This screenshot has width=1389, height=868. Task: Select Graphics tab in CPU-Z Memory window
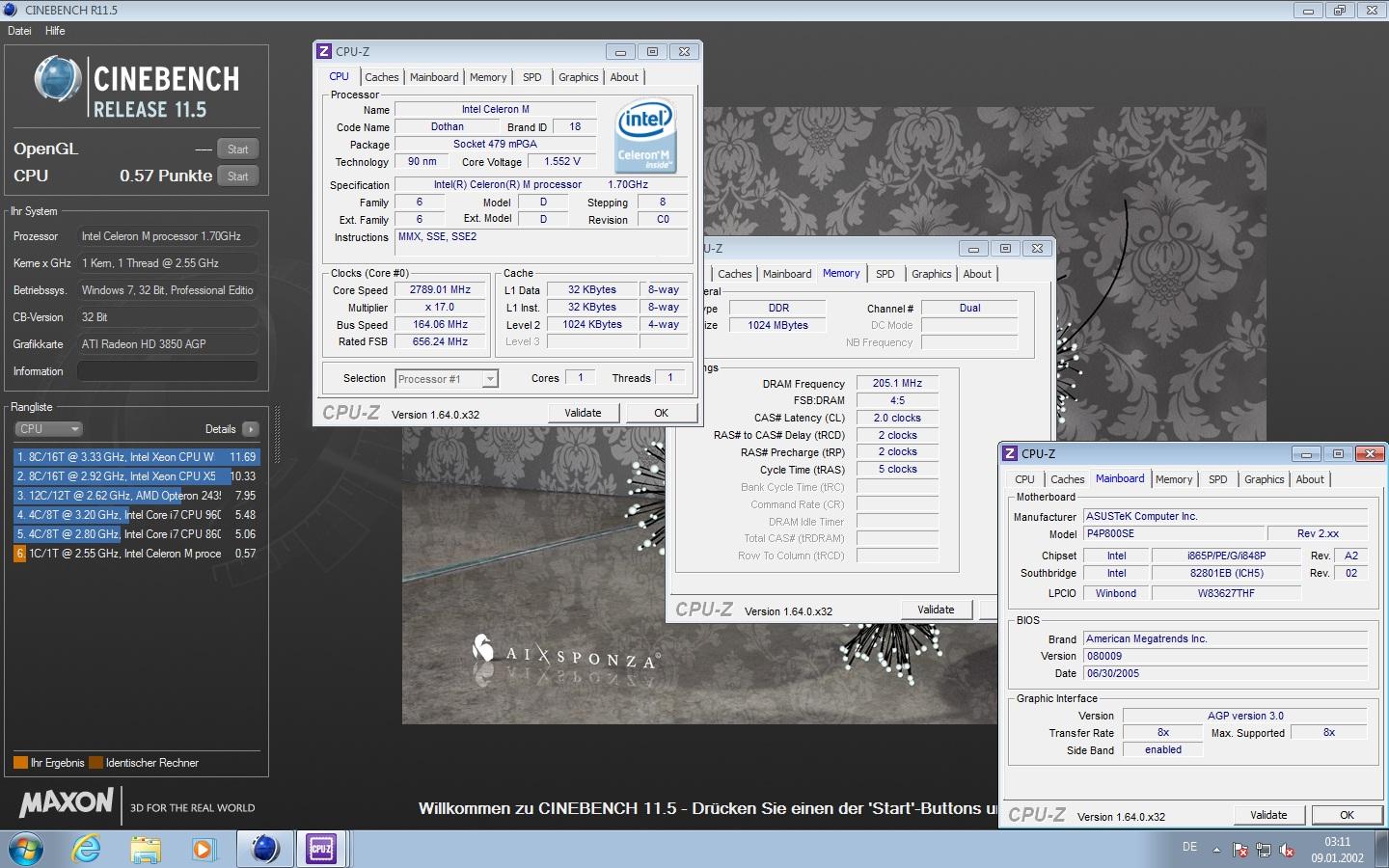click(x=932, y=274)
